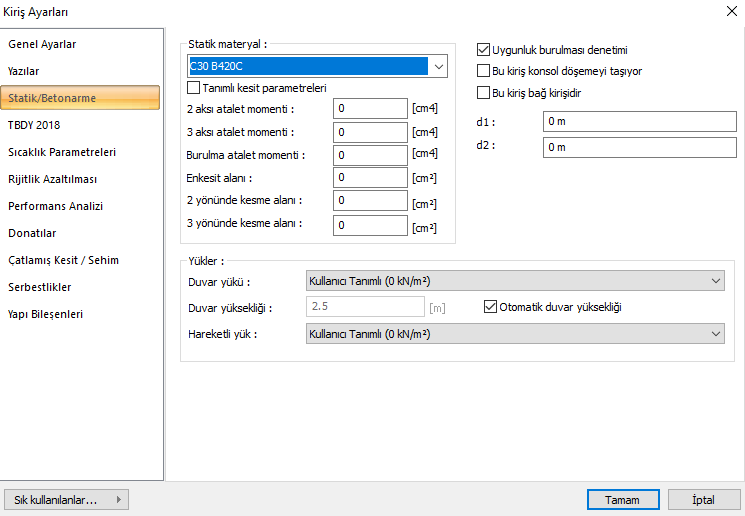Viewport: 745px width, 516px height.
Task: Click the 2 aksı atalet momenti field
Action: click(371, 108)
